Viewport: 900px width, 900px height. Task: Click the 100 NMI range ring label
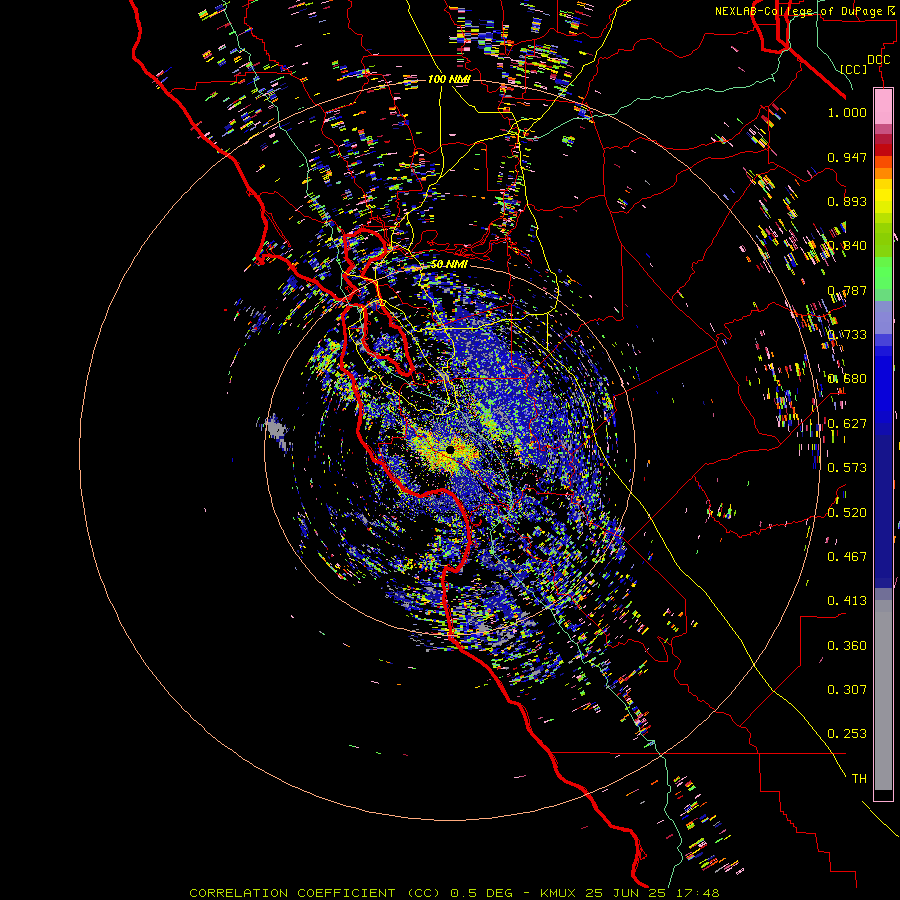[449, 79]
